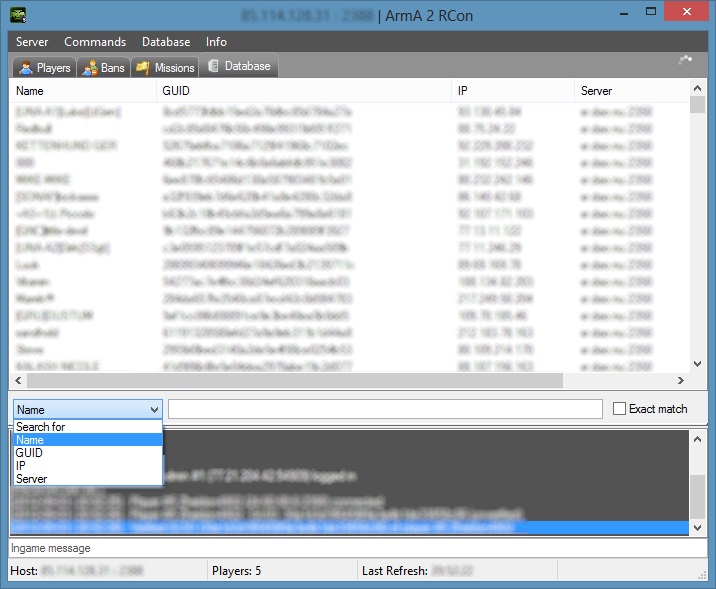Click the ArmA 2 RCon app icon
716x589 pixels.
pos(18,15)
